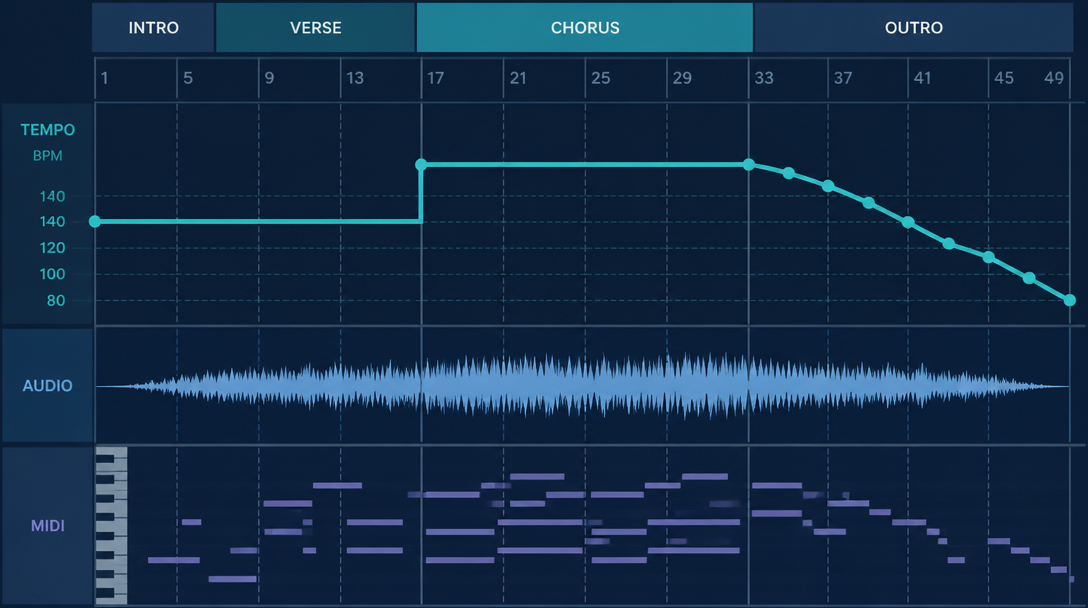1088x608 pixels.
Task: Click bar number 45 on the ruler
Action: click(1004, 78)
